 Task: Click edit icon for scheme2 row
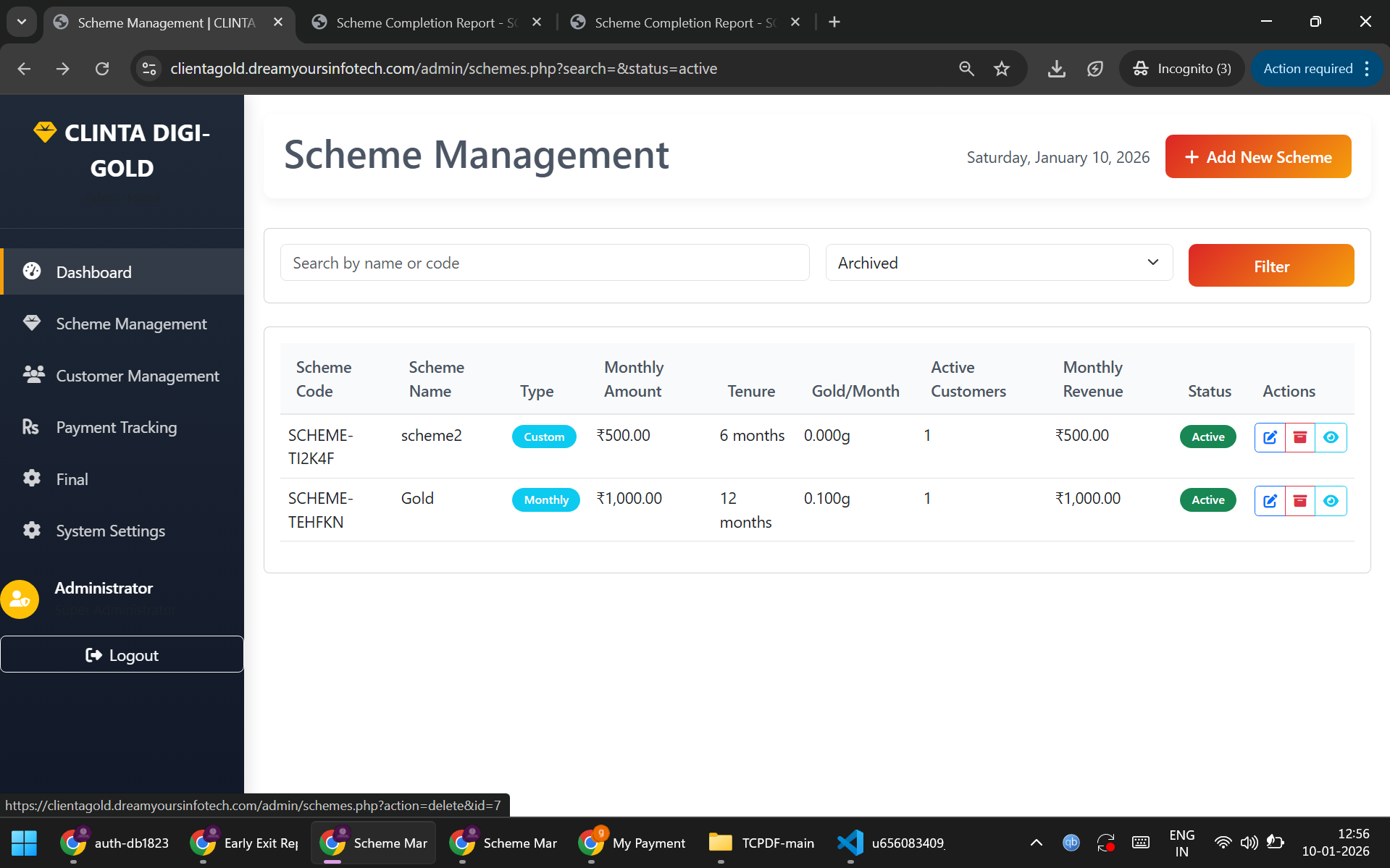1270,437
